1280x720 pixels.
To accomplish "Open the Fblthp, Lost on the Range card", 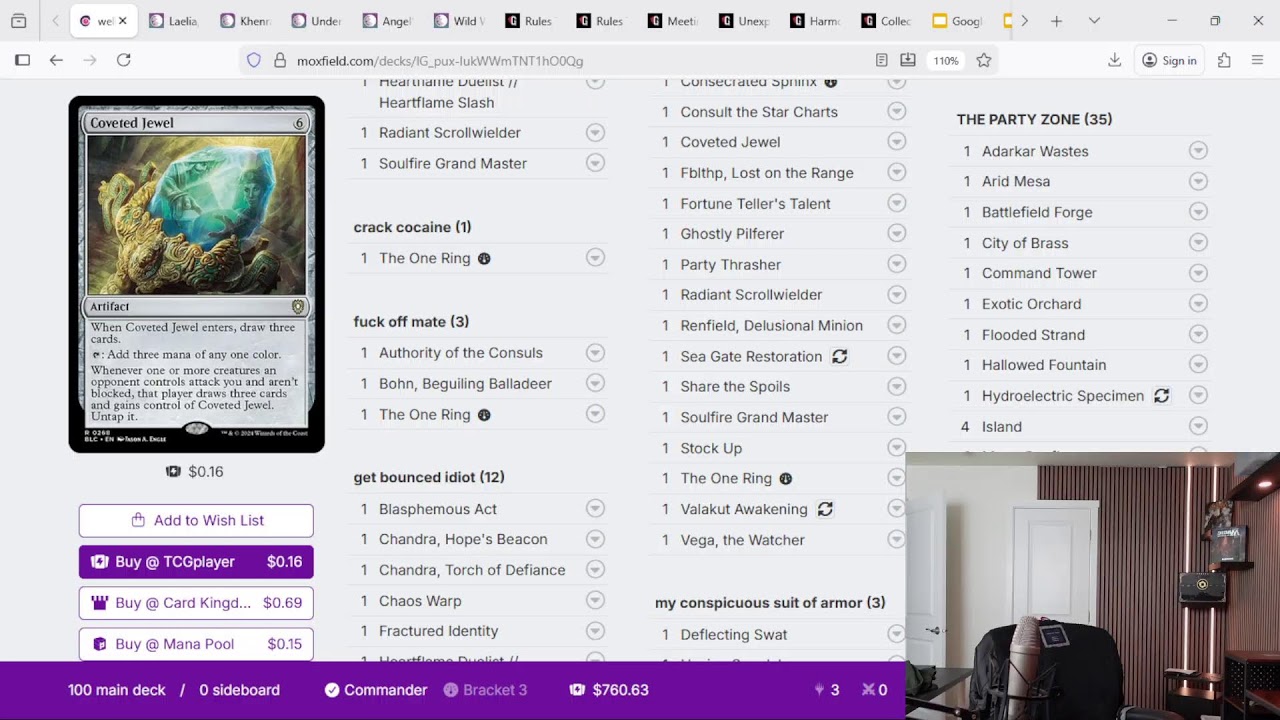I will (x=767, y=173).
